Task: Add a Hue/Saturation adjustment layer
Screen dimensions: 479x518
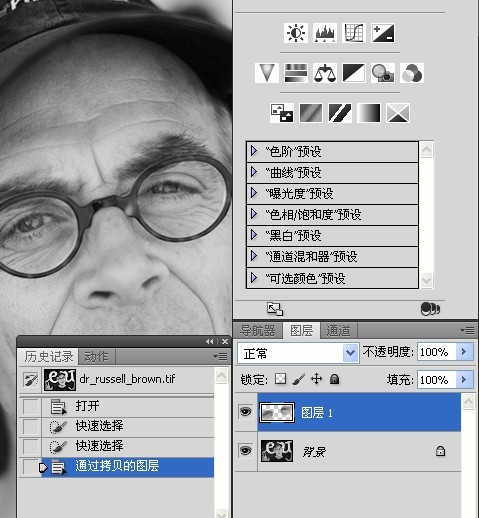Action: [296, 73]
